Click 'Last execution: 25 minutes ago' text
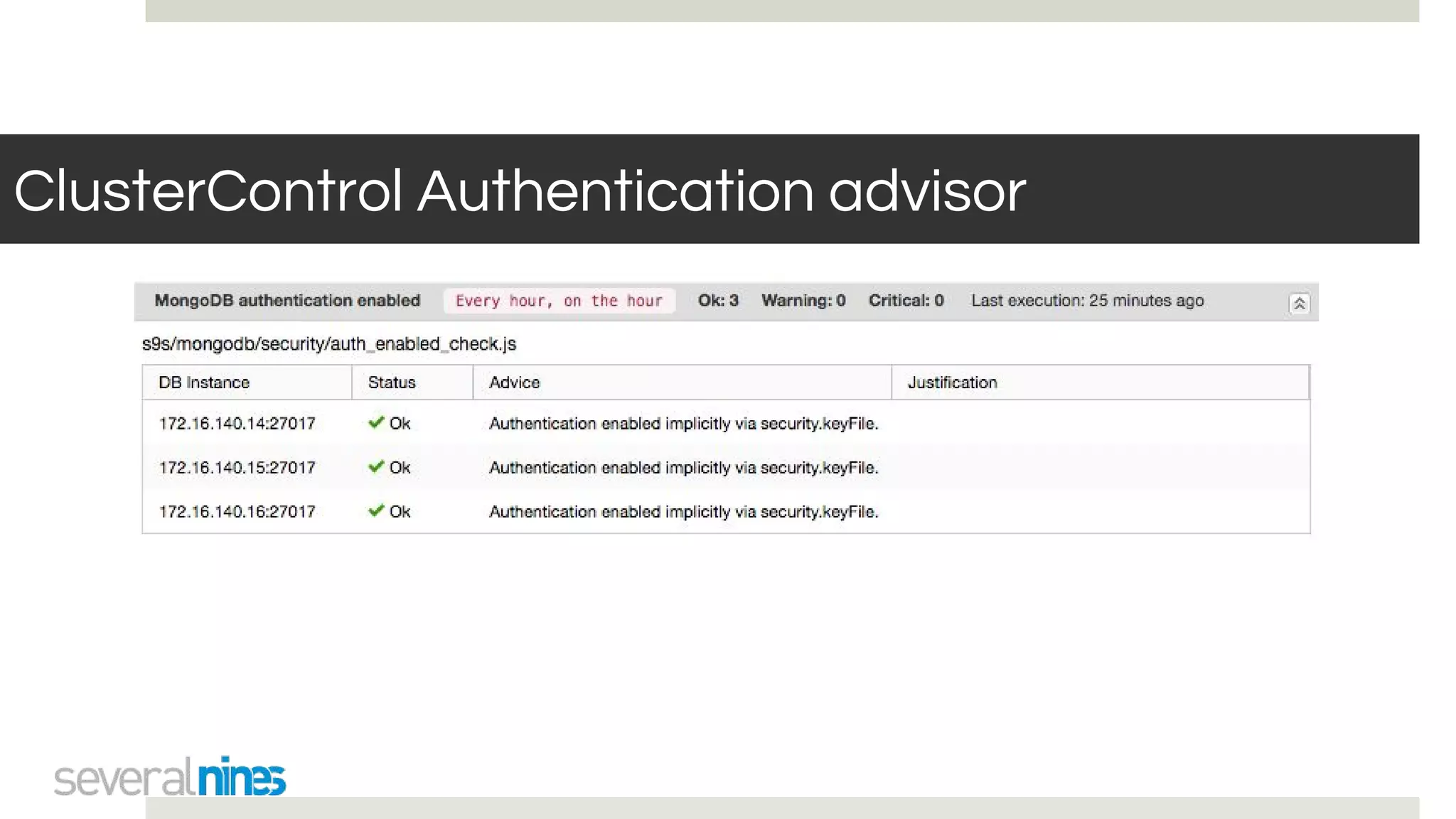1456x819 pixels. 1087,301
